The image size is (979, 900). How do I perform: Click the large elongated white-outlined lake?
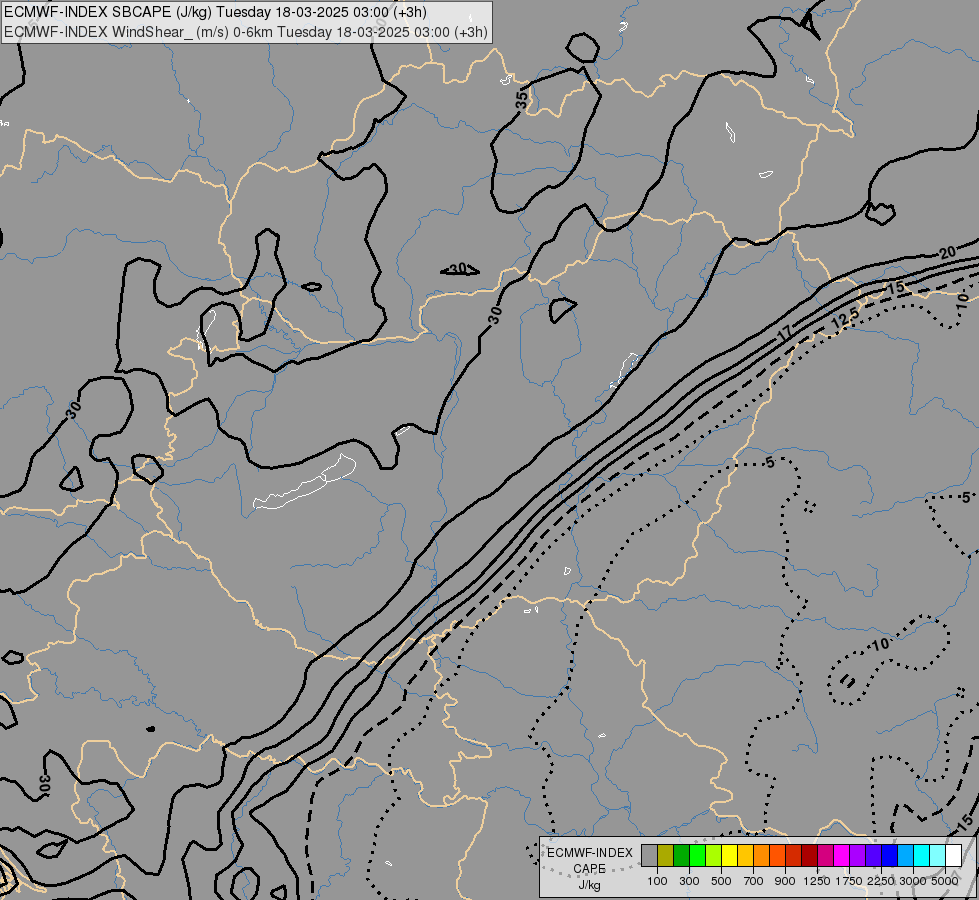click(305, 482)
